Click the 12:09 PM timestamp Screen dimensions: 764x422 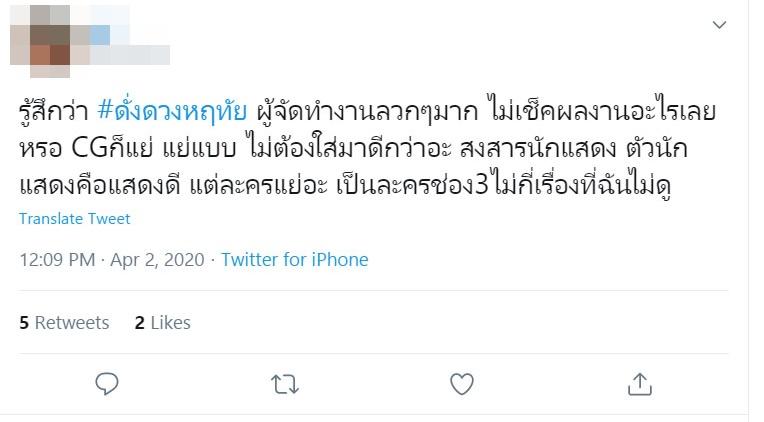click(x=57, y=259)
